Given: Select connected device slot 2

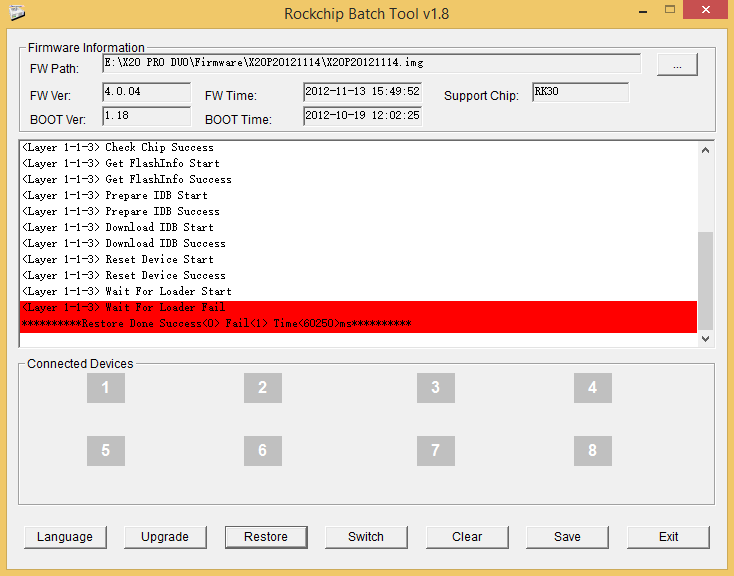Looking at the screenshot, I should pos(263,388).
